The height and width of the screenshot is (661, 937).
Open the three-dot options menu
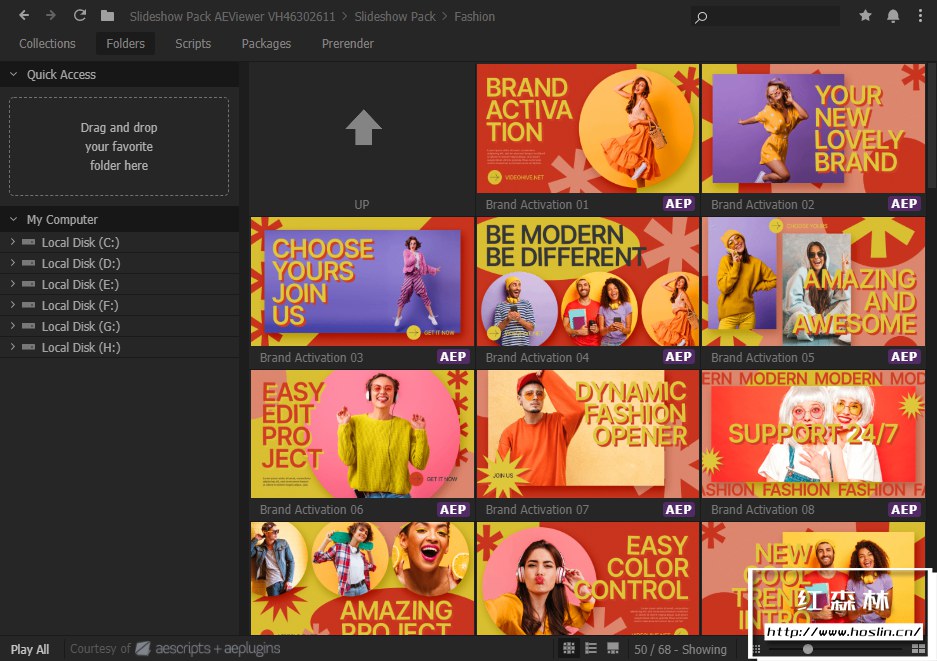[919, 16]
